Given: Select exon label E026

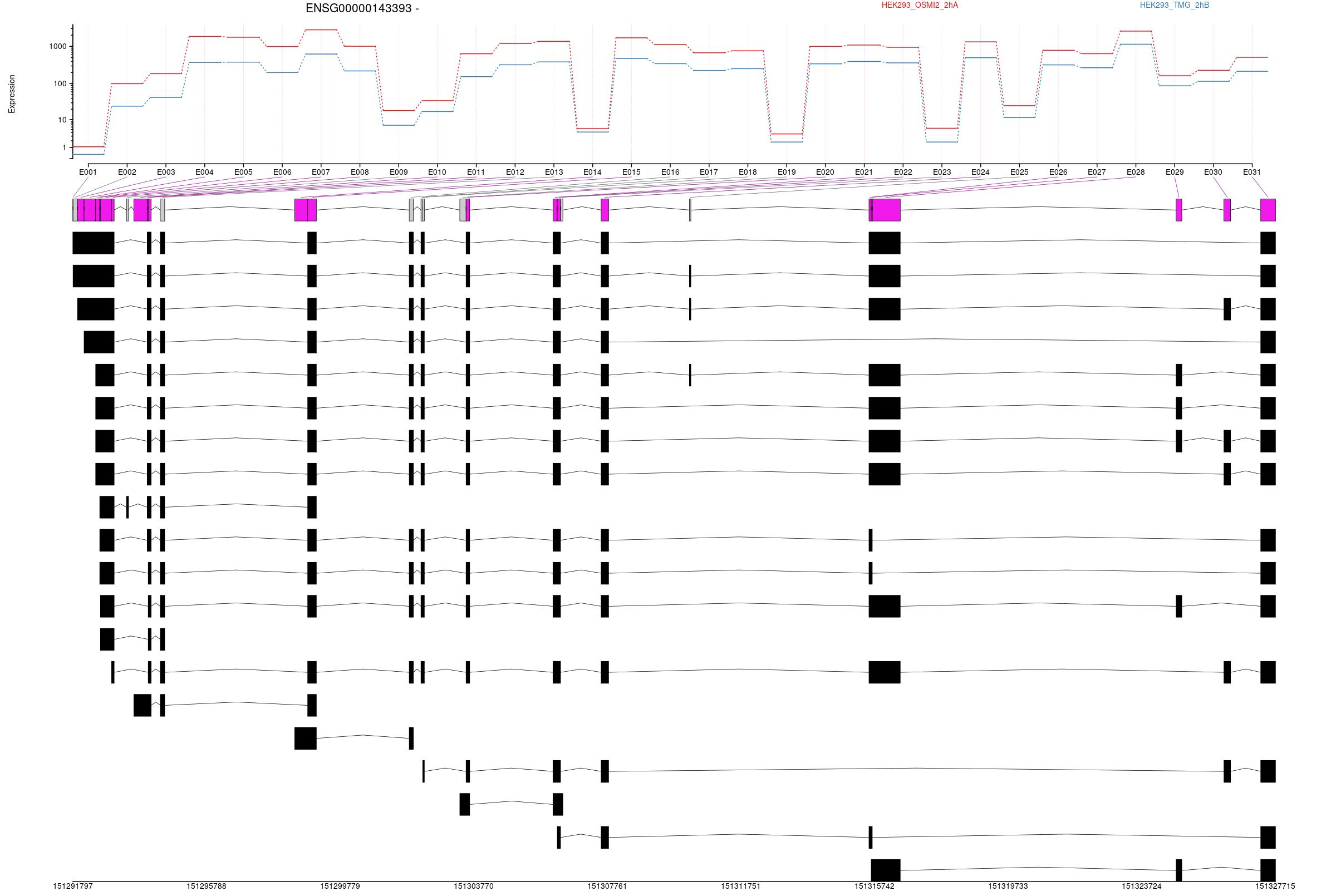Looking at the screenshot, I should pyautogui.click(x=1058, y=172).
